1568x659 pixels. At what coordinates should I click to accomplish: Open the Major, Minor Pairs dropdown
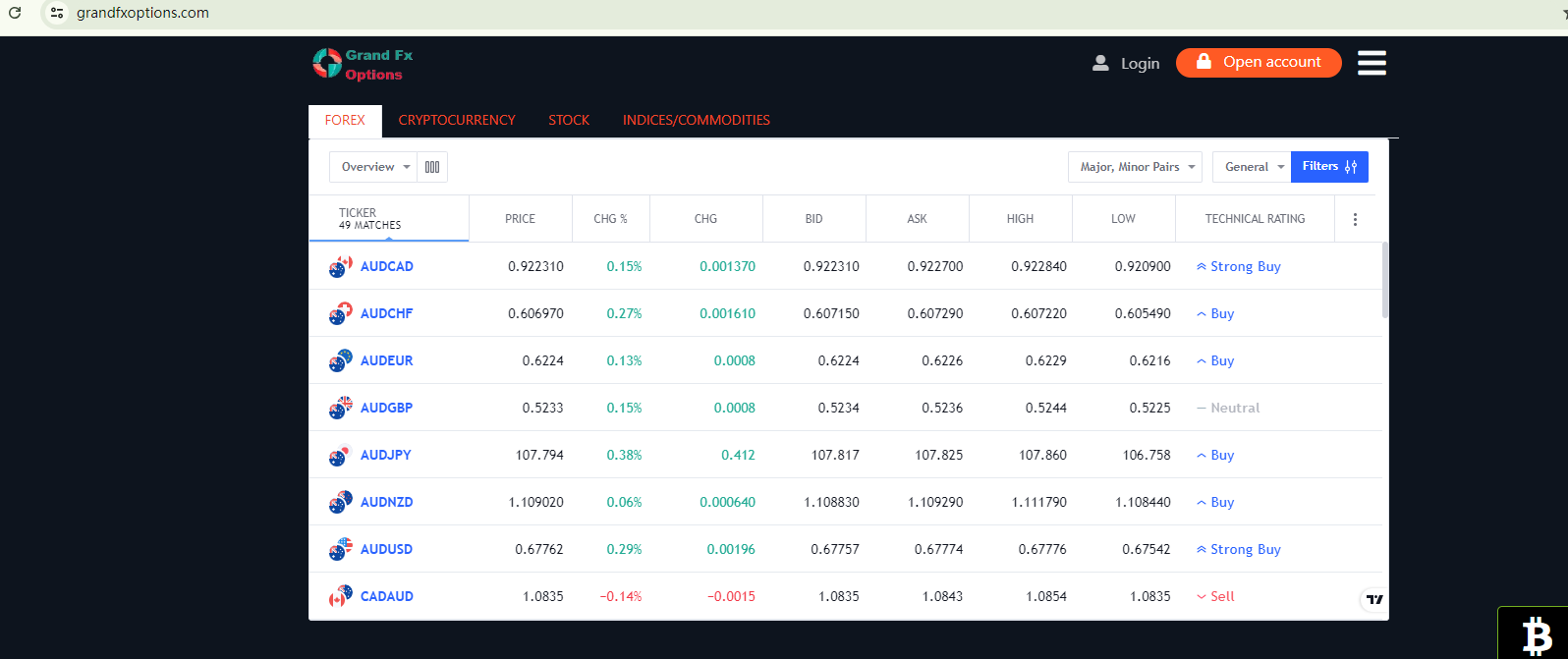point(1136,167)
